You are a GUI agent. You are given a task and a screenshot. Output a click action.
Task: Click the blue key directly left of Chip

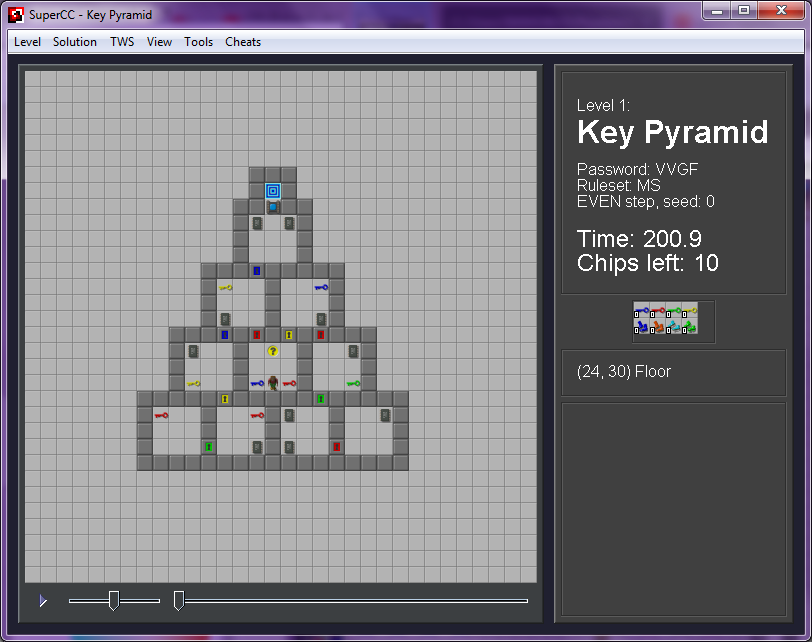[x=257, y=383]
